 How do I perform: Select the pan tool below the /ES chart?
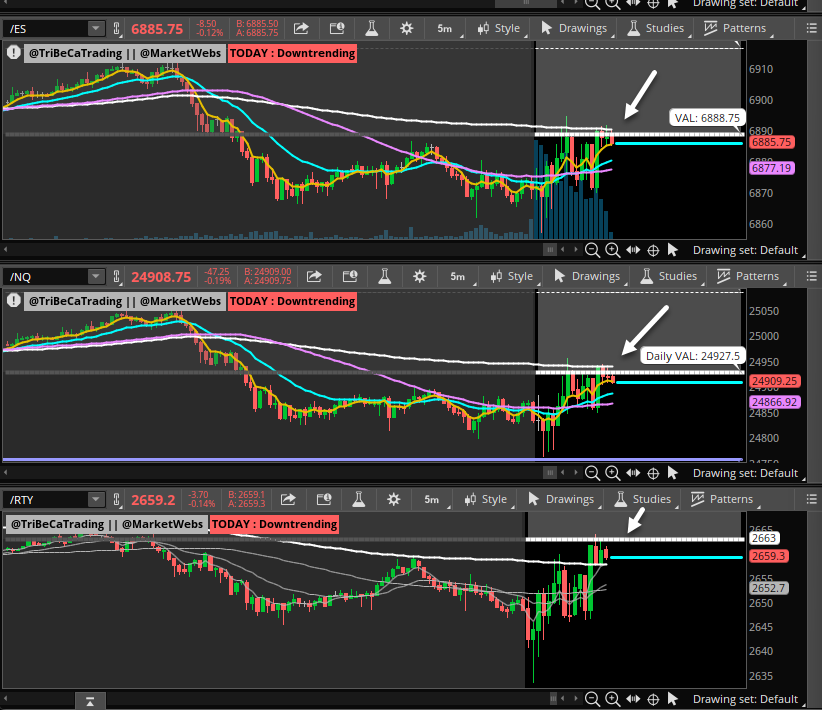[633, 250]
